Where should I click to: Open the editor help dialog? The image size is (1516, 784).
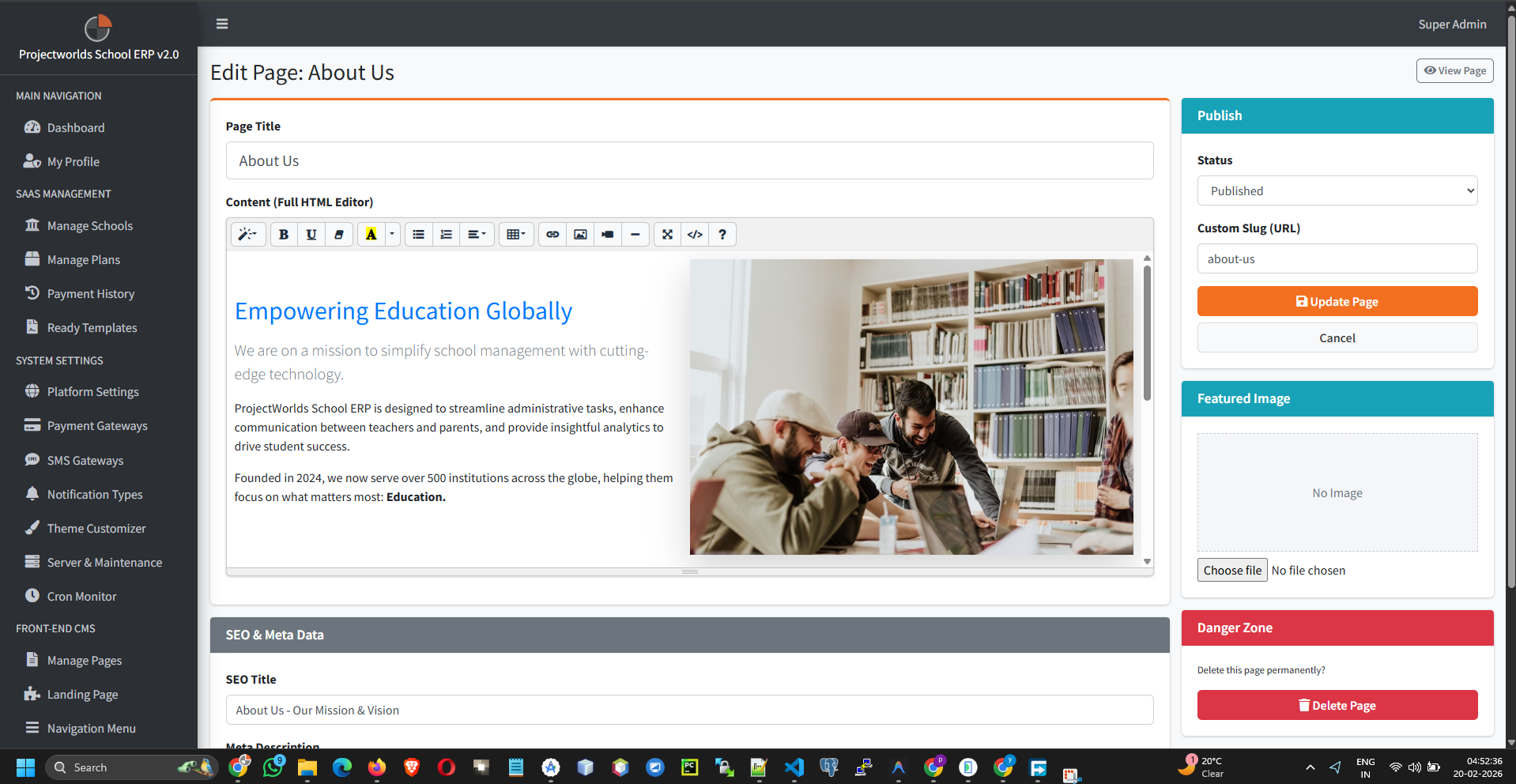click(x=722, y=234)
